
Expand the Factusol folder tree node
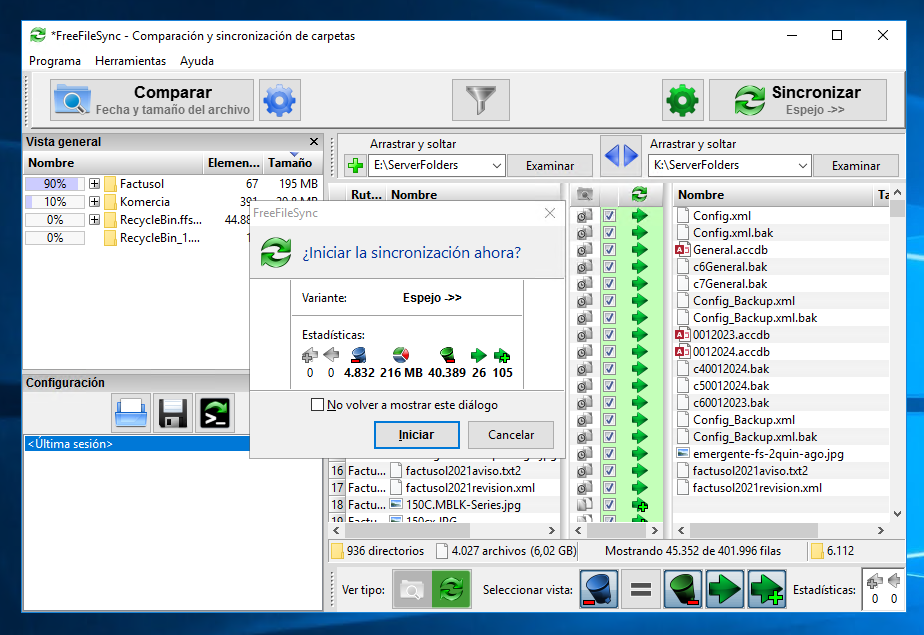coord(94,184)
